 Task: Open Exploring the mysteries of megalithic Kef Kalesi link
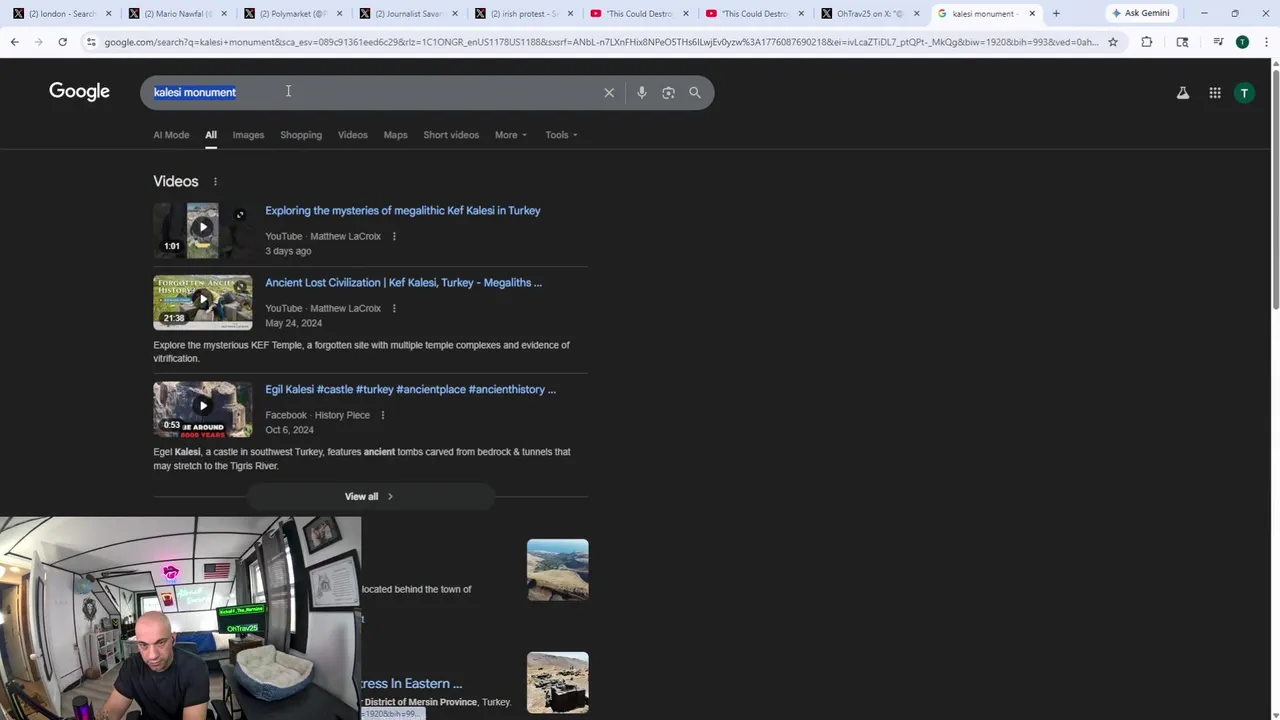402,211
